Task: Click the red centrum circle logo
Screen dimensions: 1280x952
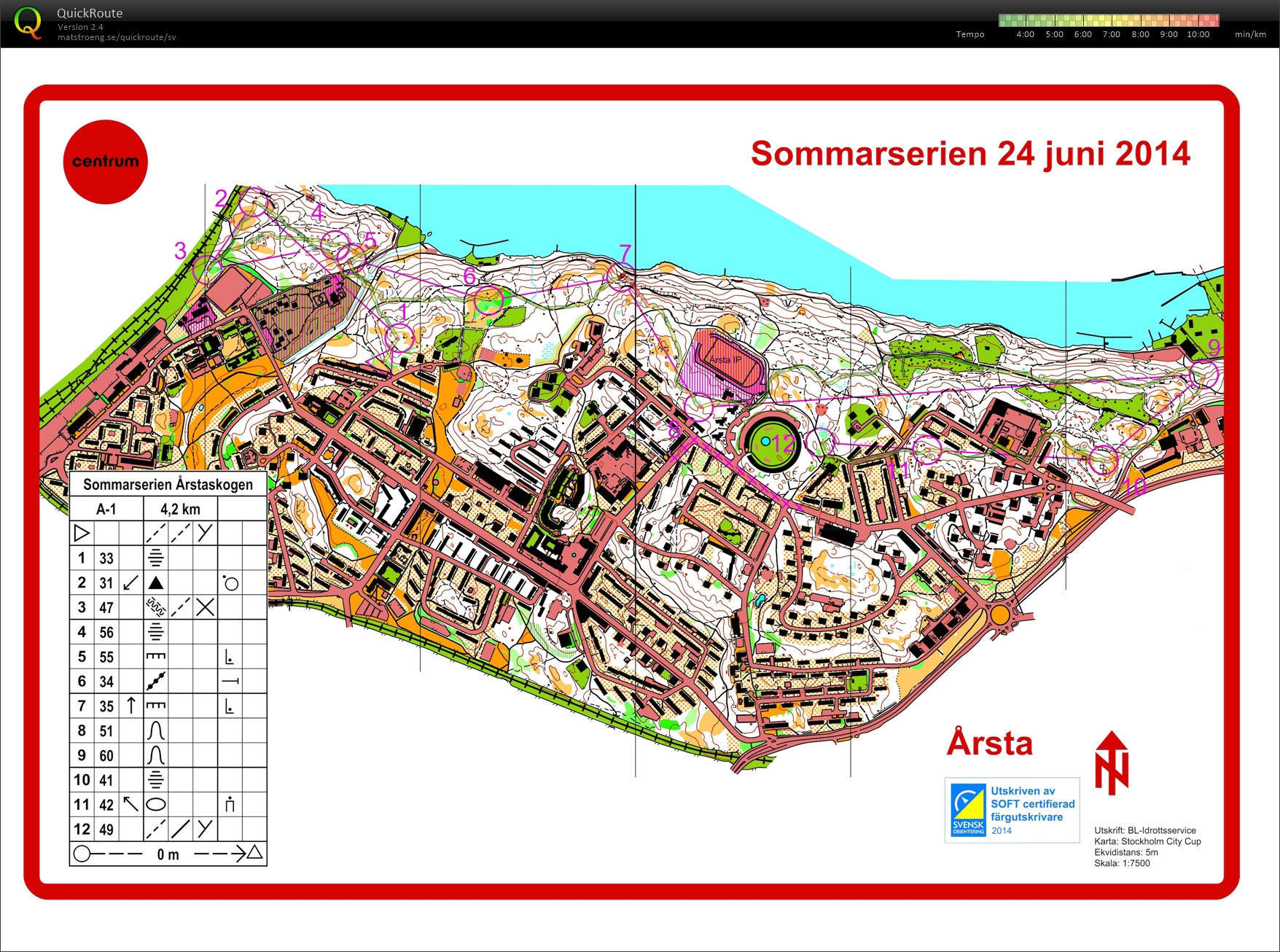Action: pyautogui.click(x=106, y=162)
